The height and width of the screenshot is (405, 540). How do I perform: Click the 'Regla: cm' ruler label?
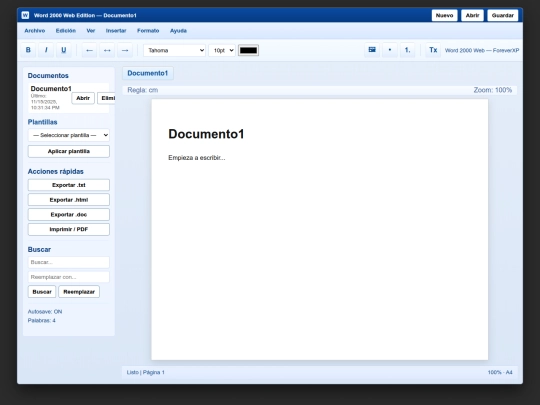coord(143,90)
